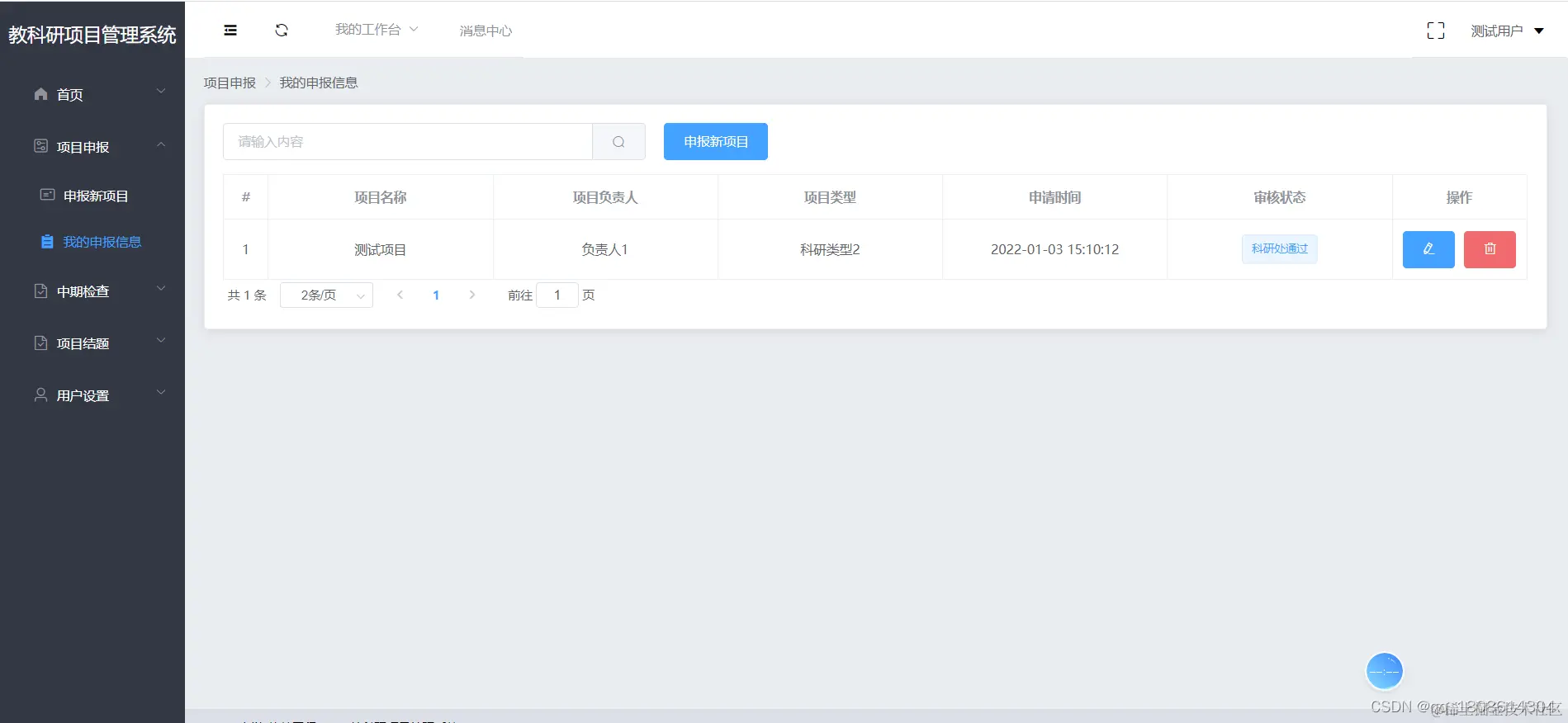Screen dimensions: 1568x723
Task: Click the 共 1 条 total count text
Action: click(x=247, y=295)
